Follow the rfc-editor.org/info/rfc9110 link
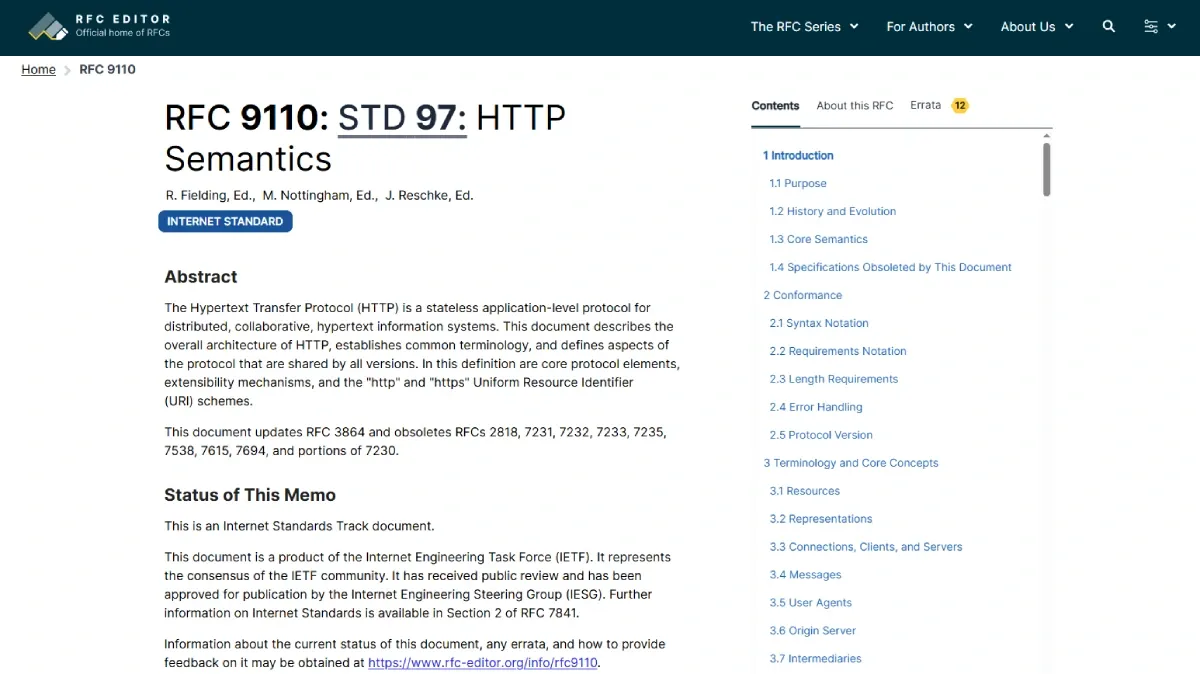 (x=483, y=663)
